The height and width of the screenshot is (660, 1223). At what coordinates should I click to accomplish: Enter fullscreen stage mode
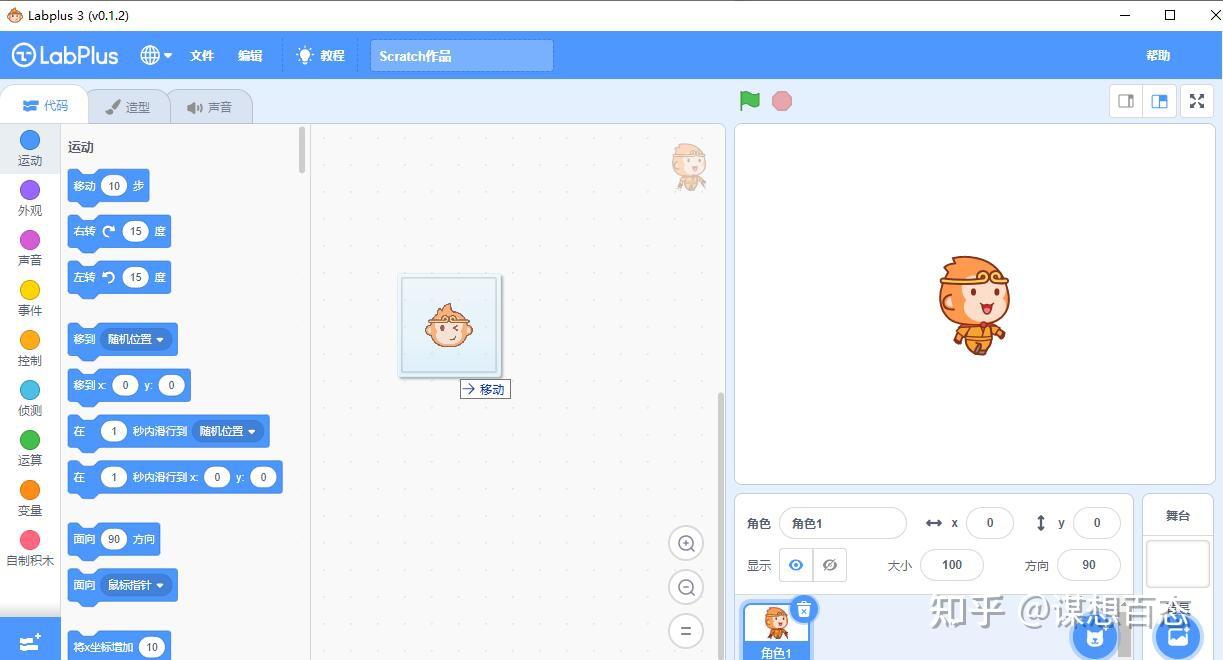point(1196,101)
